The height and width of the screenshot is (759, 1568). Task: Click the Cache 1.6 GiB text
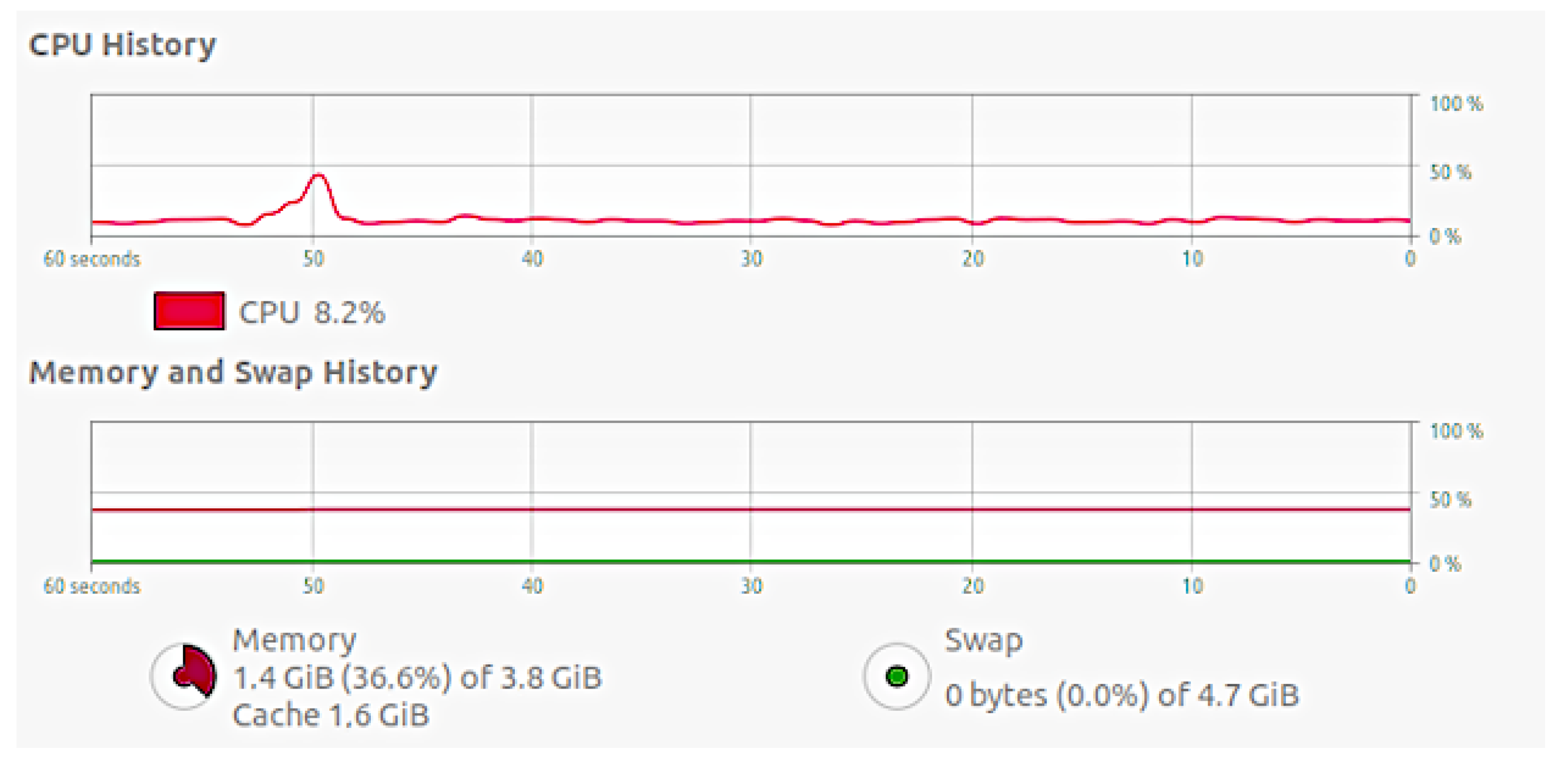pos(331,715)
